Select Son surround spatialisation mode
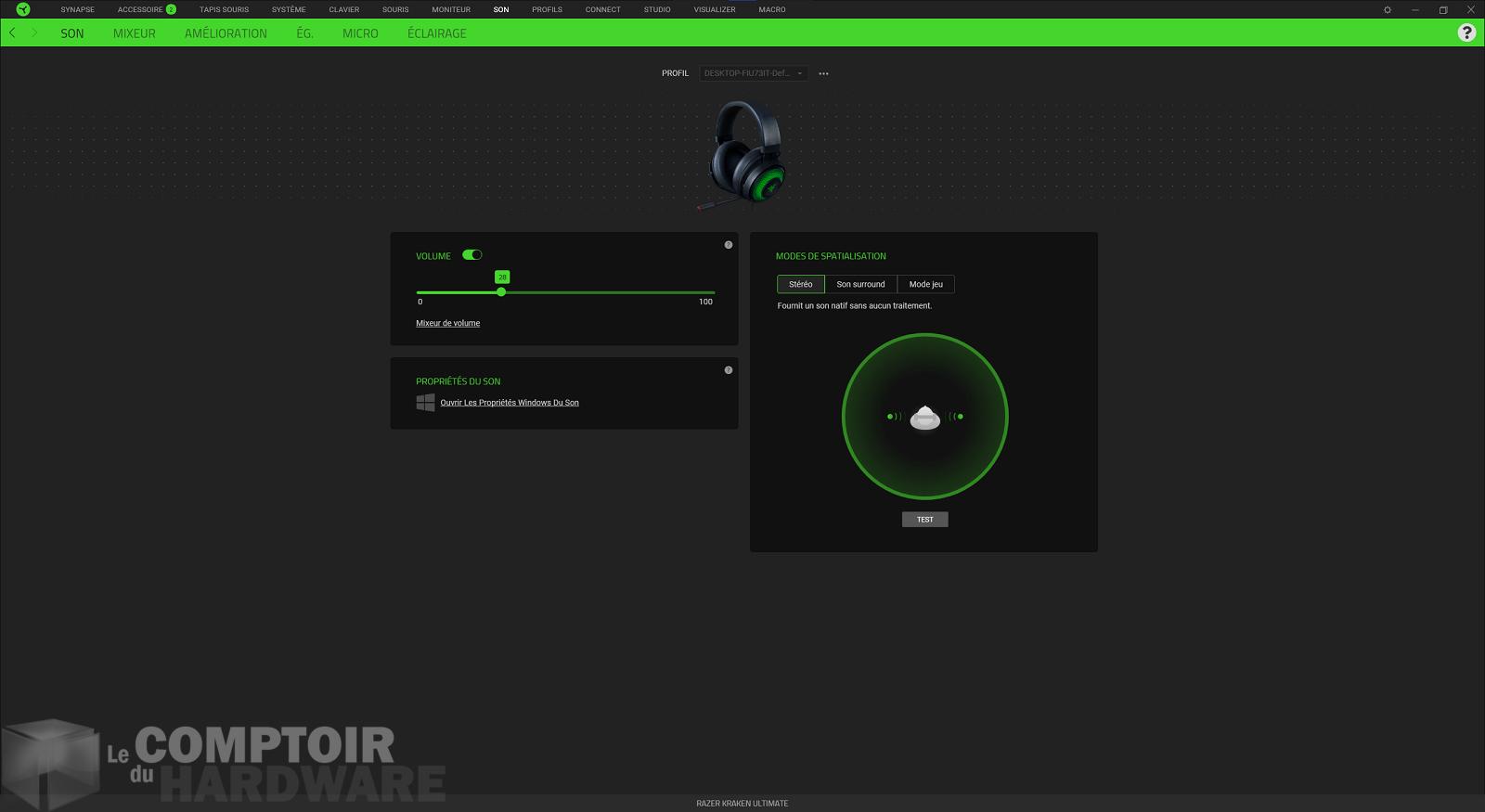 (860, 284)
